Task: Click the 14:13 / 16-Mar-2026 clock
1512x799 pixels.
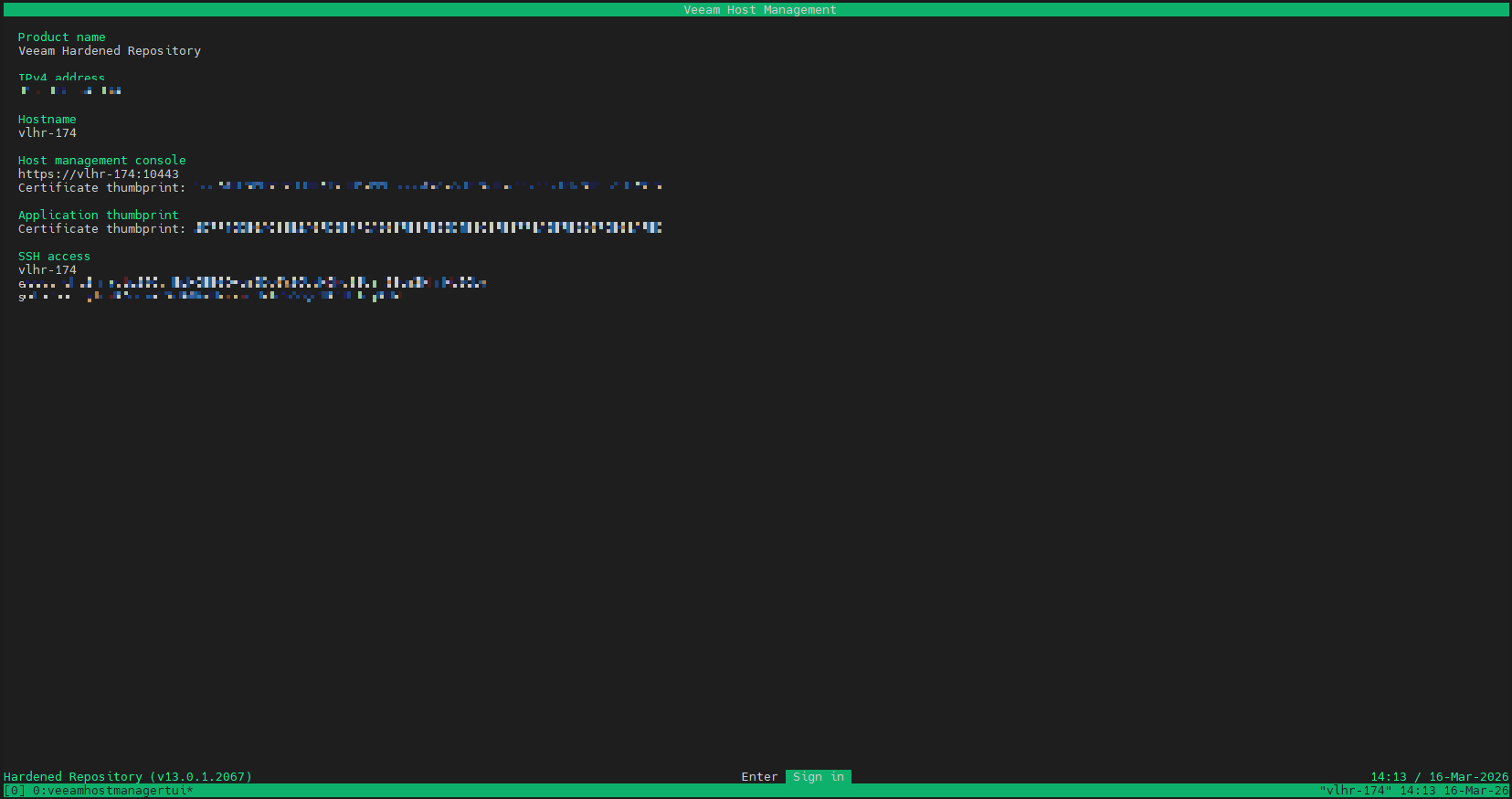Action: (x=1440, y=777)
